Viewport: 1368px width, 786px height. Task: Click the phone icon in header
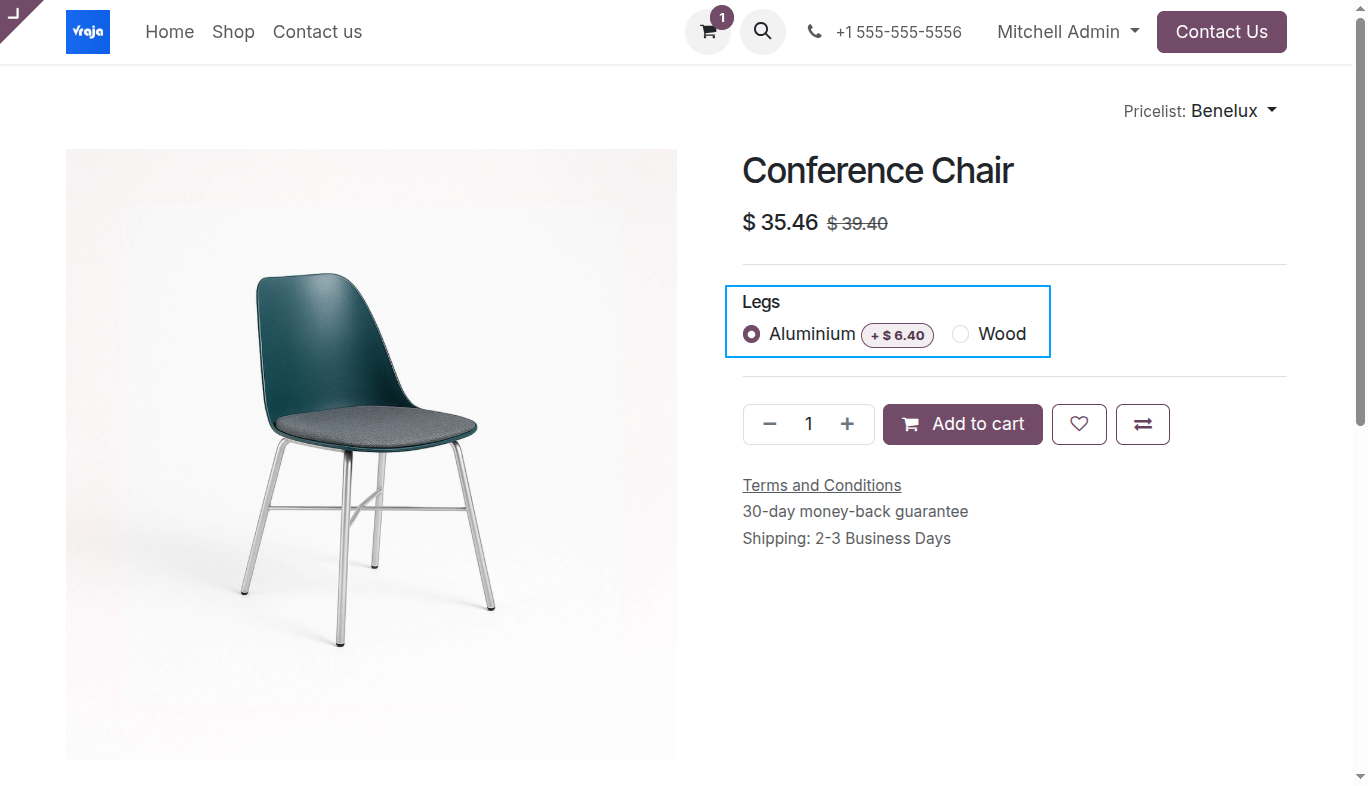[815, 32]
